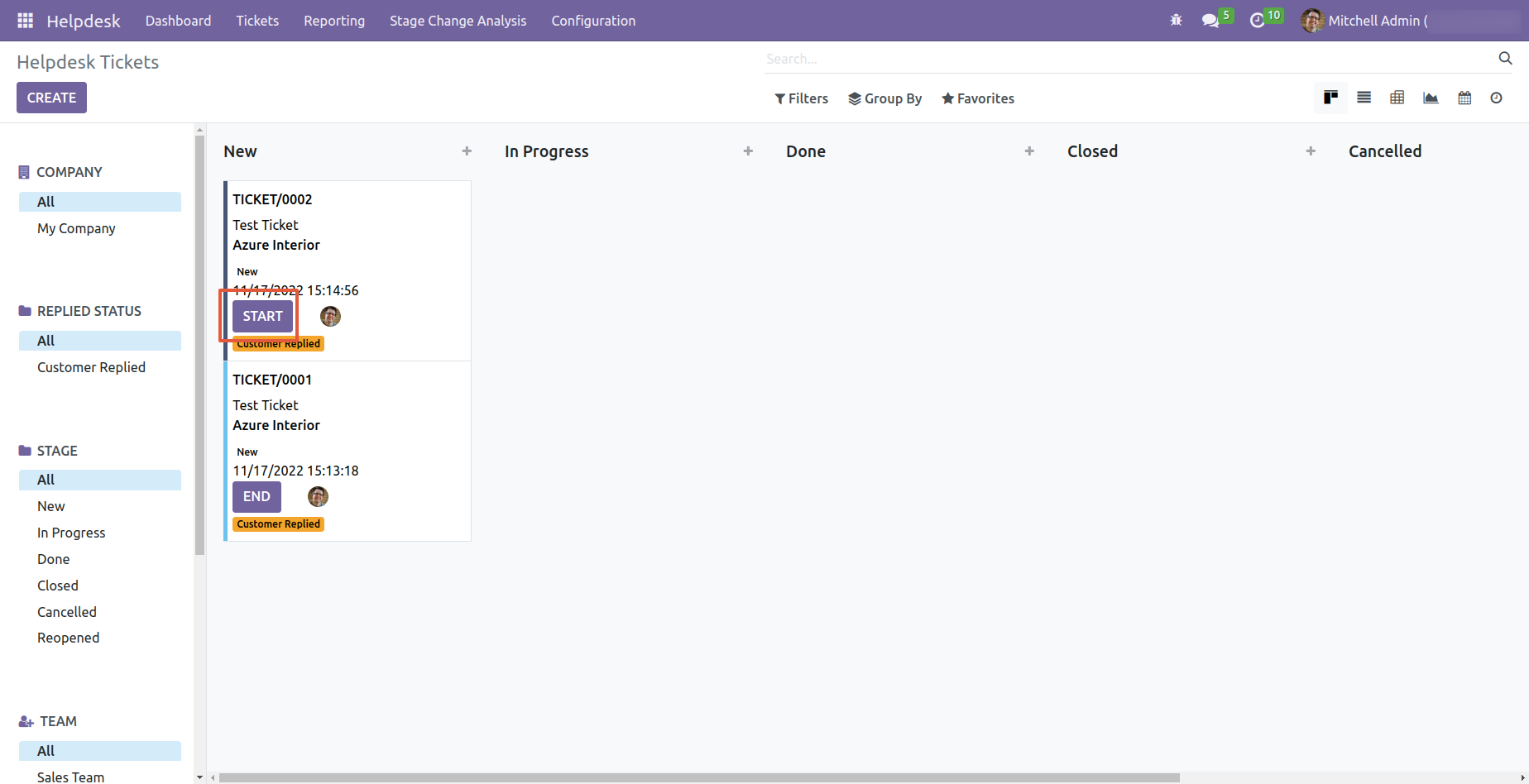Add card with plus in Closed column
1529x784 pixels.
(x=1311, y=151)
